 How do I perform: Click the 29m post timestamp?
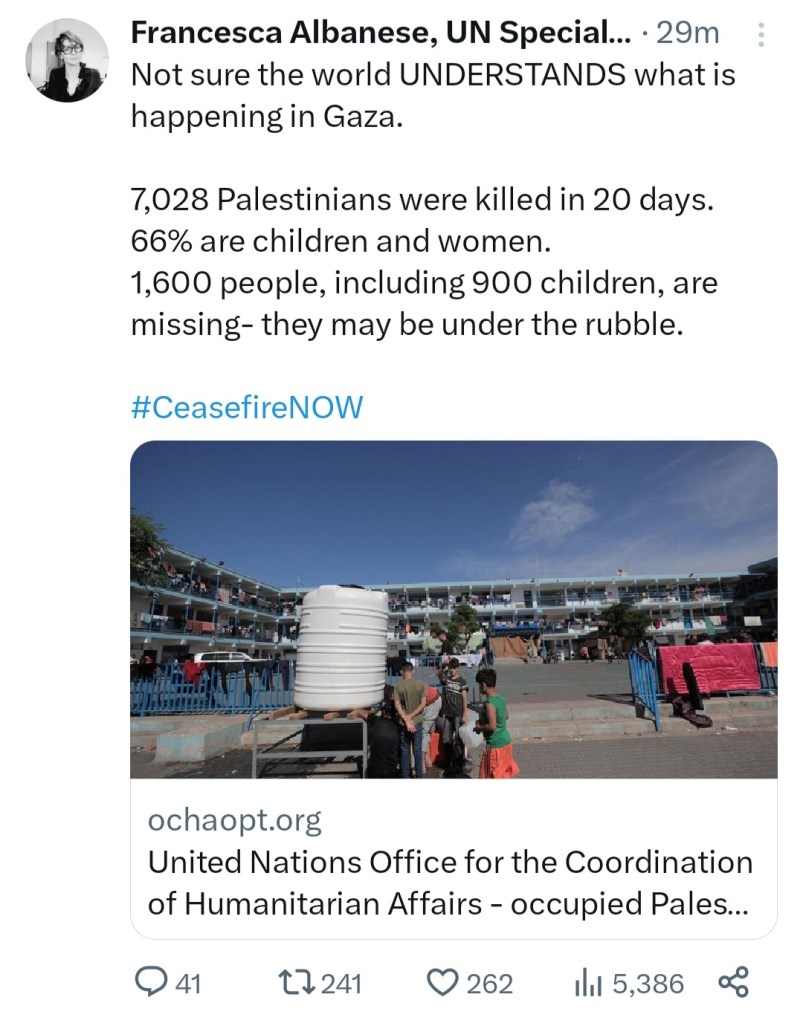pos(688,33)
